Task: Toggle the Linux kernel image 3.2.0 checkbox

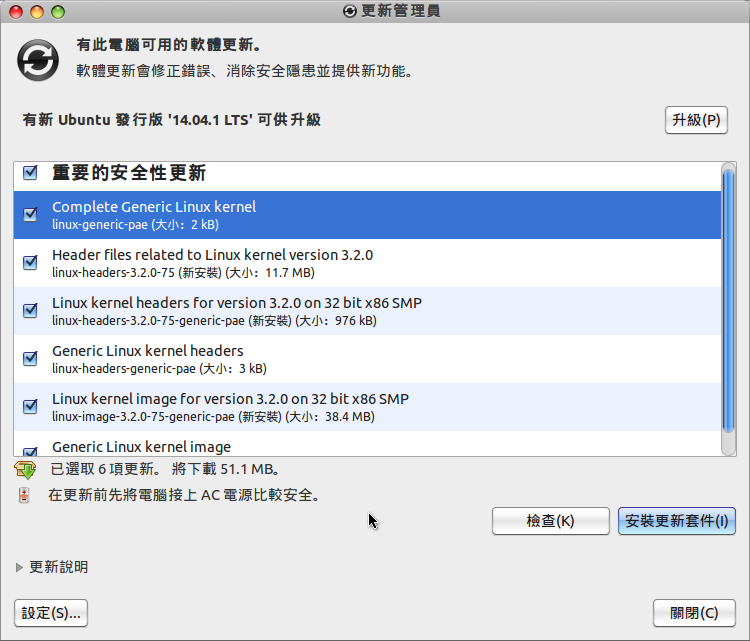Action: point(30,406)
